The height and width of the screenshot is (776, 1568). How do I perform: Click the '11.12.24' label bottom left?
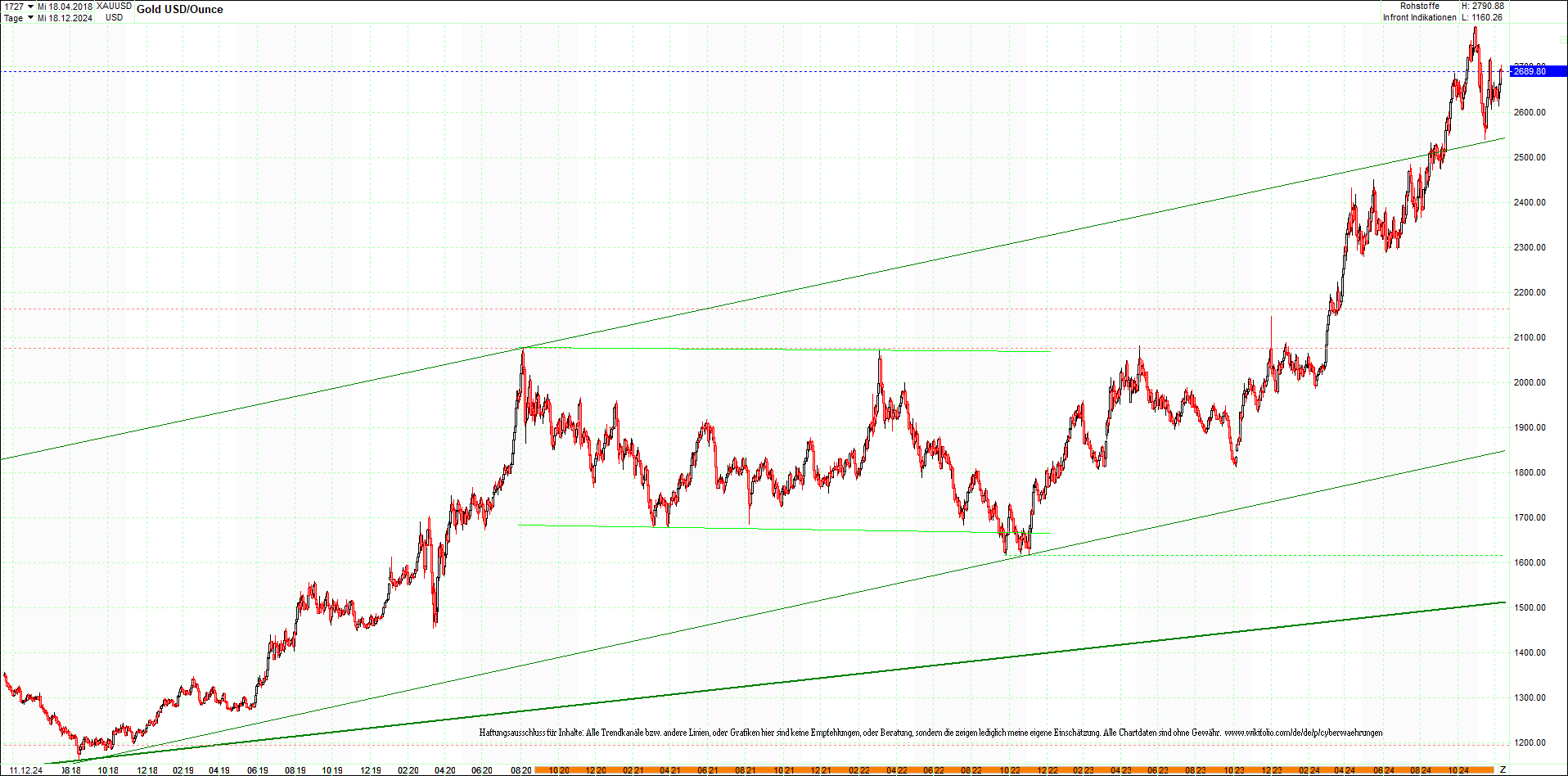click(x=25, y=770)
